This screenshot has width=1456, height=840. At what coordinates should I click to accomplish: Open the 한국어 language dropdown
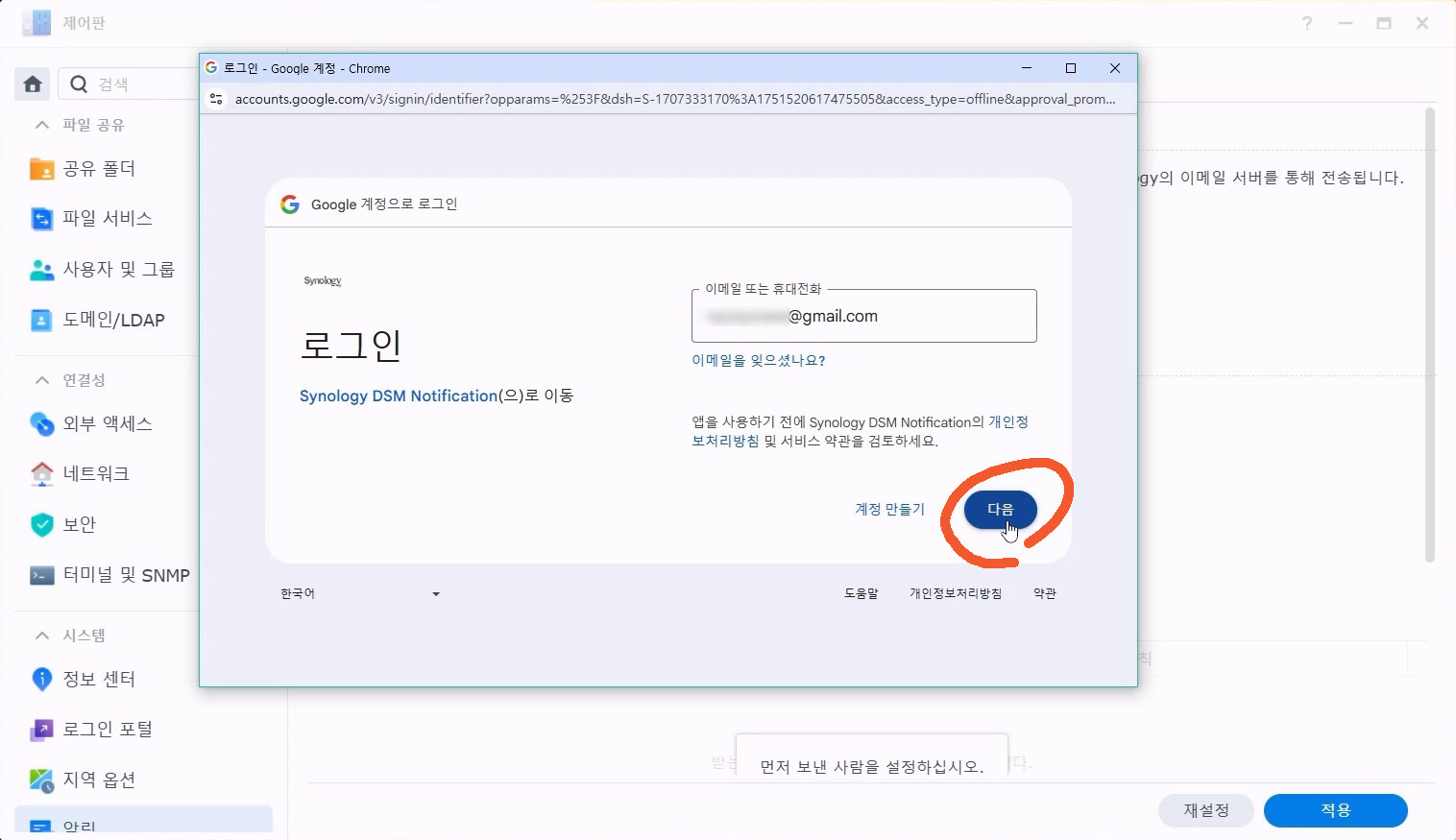pos(359,594)
